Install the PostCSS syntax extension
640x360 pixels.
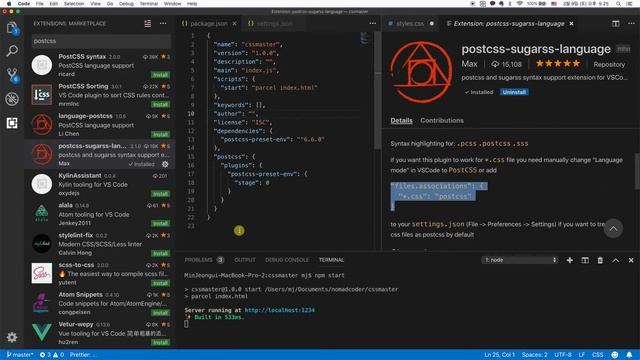(160, 75)
